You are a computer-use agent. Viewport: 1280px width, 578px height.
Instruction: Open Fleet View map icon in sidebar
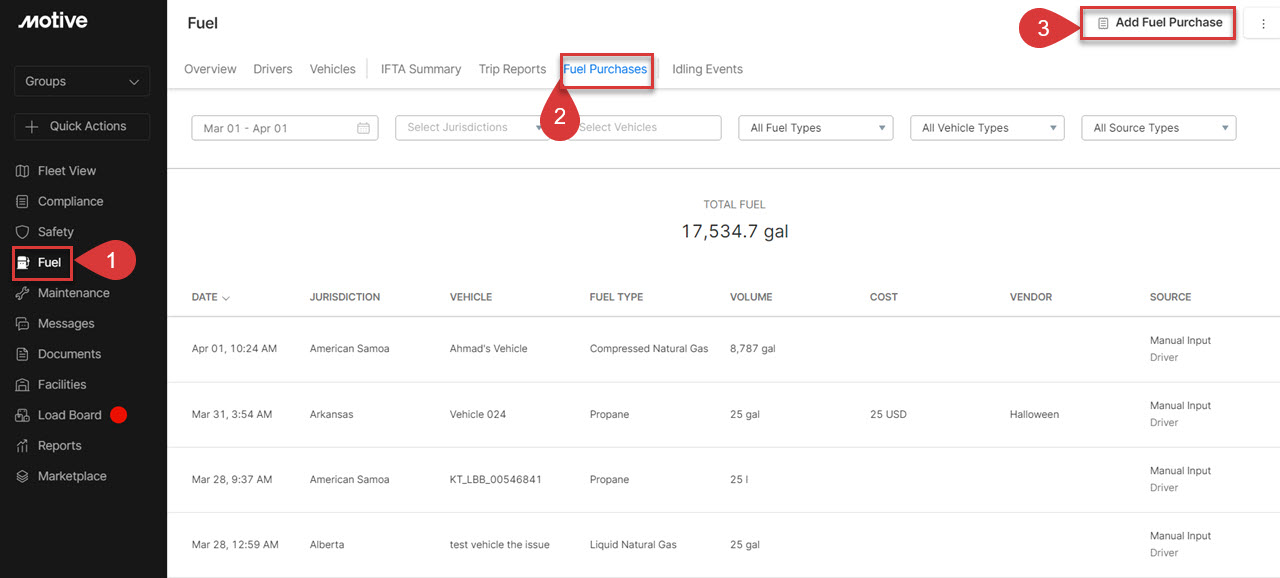tap(23, 171)
